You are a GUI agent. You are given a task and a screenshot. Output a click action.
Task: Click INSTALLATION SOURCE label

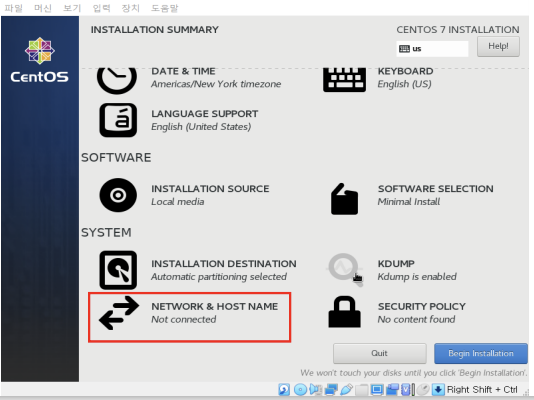[210, 189]
